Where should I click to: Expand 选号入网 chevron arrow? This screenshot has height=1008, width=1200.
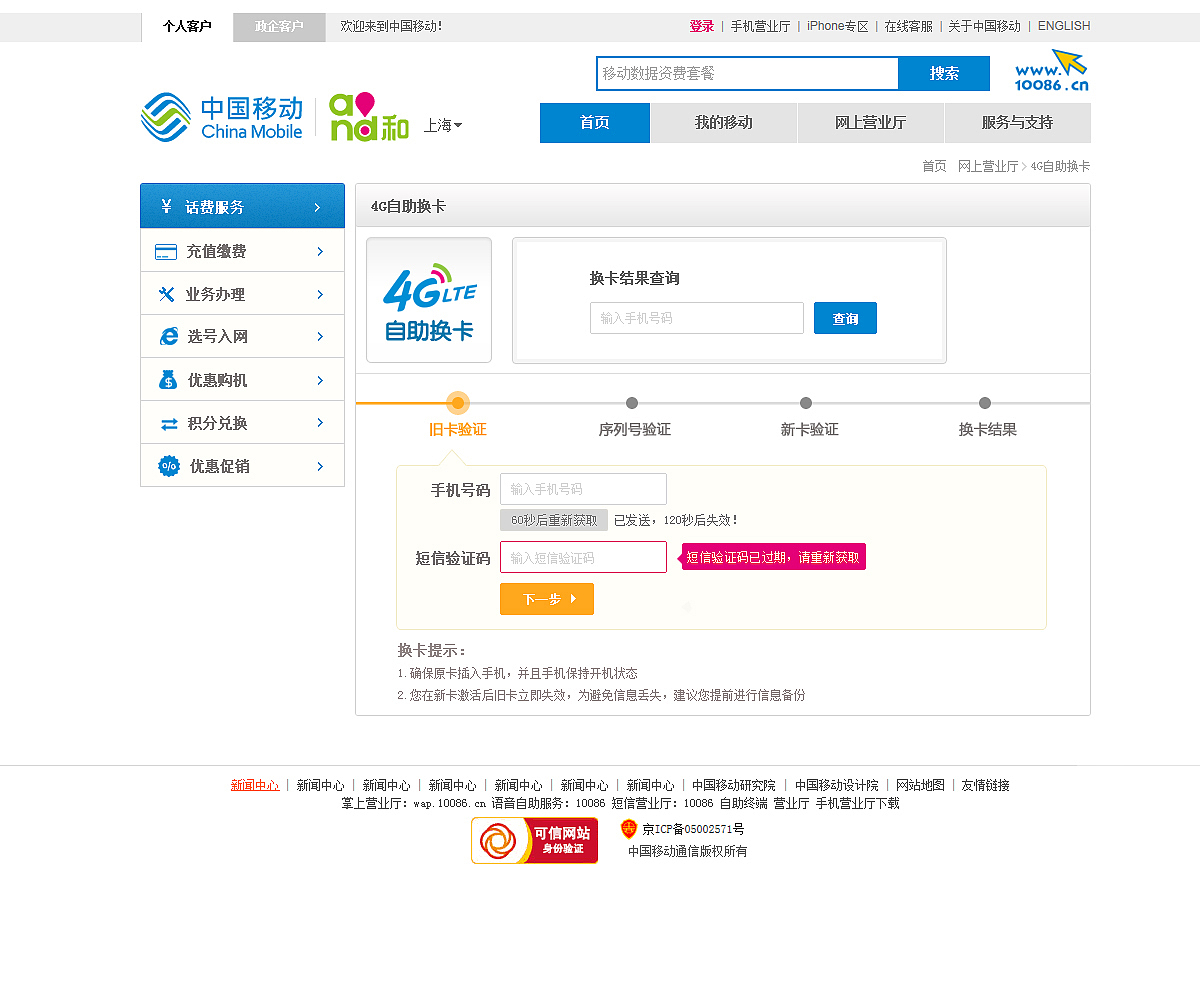pyautogui.click(x=320, y=337)
